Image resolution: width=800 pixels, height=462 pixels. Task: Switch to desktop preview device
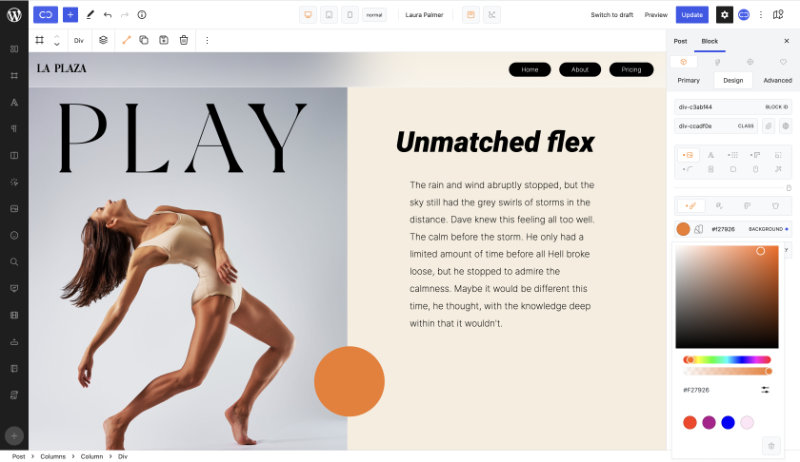click(308, 15)
